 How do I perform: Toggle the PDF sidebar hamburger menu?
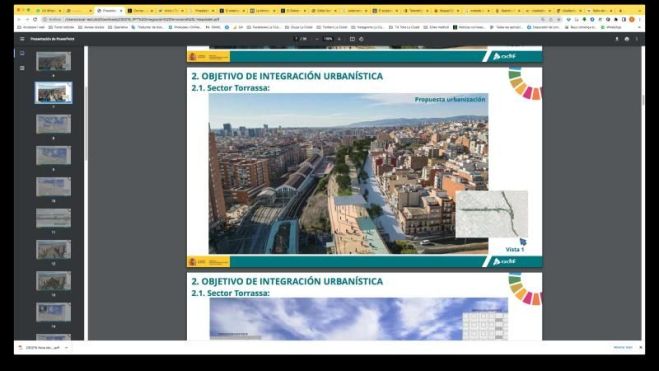22,39
